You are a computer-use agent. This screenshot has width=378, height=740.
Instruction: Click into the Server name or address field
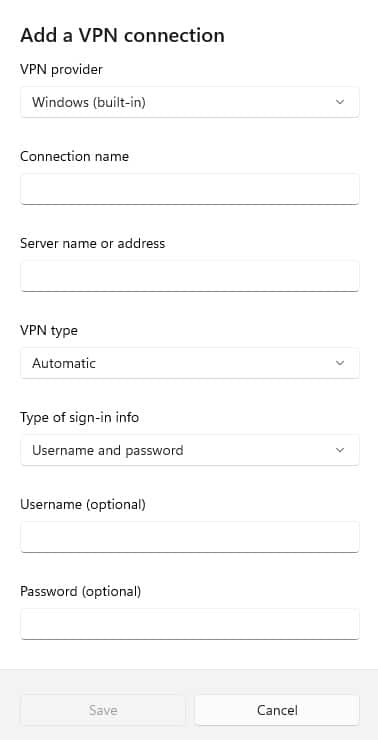pyautogui.click(x=190, y=276)
